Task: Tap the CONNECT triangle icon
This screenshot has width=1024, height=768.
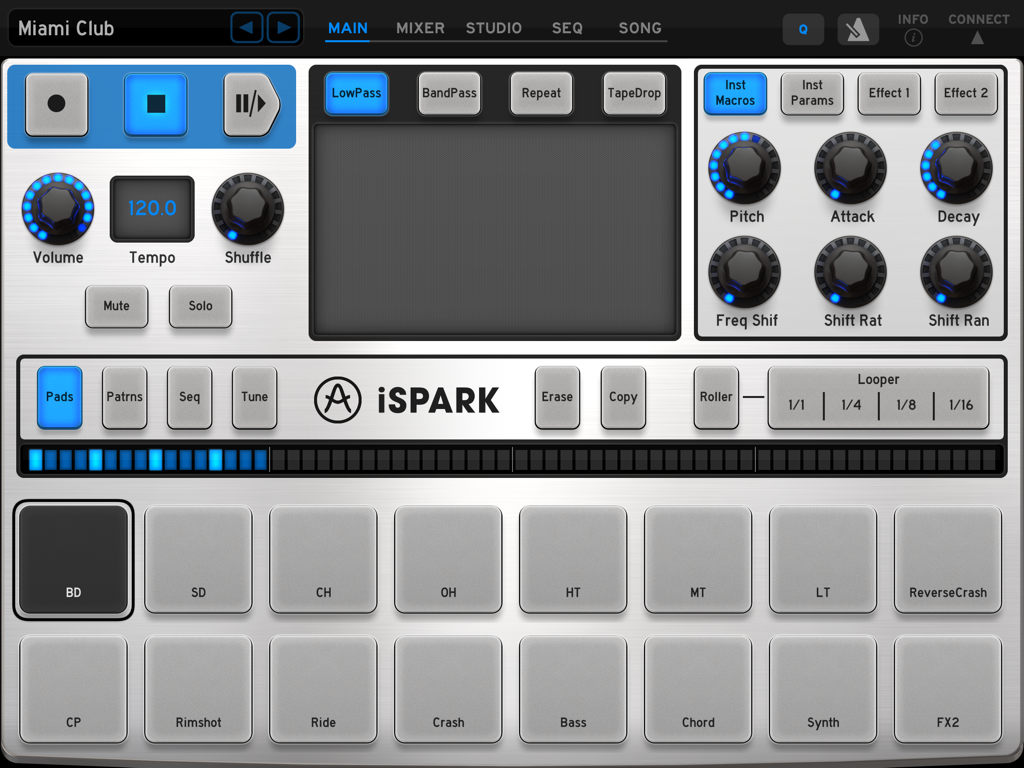Action: click(978, 37)
